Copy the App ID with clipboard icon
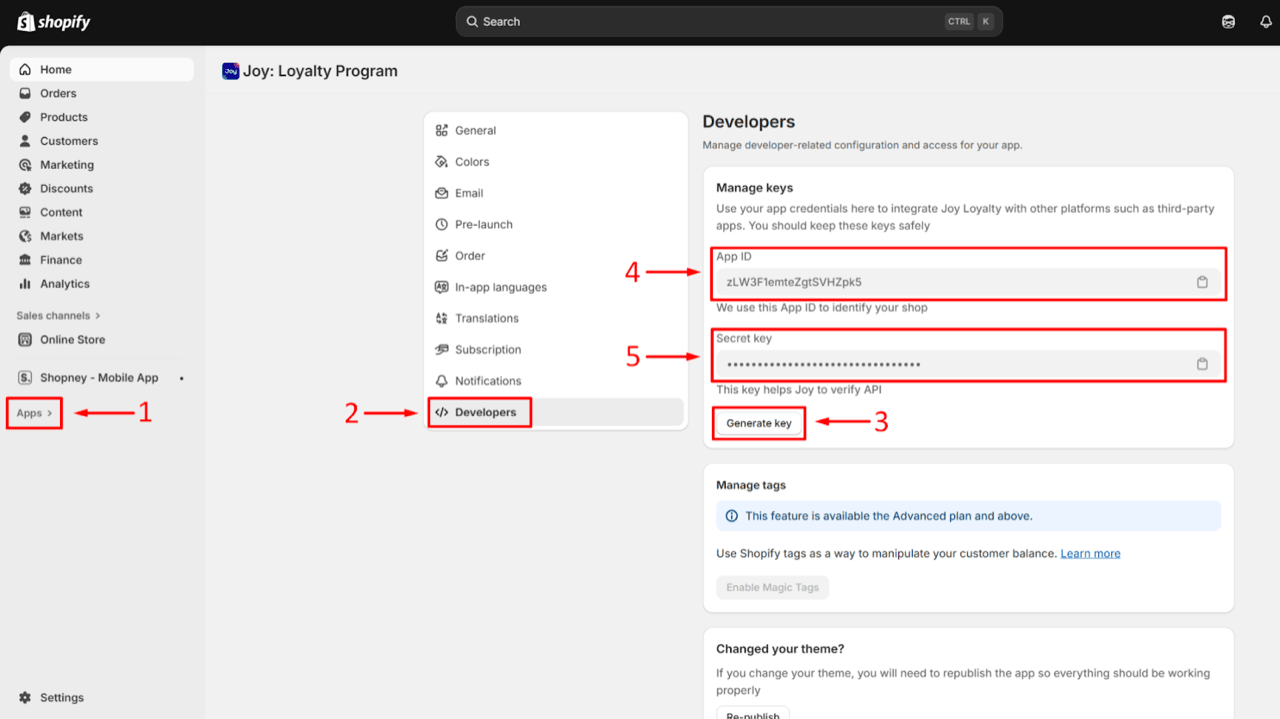 point(1202,282)
